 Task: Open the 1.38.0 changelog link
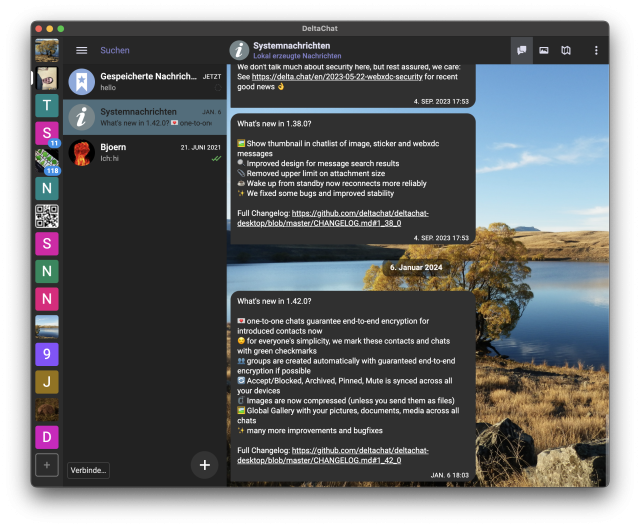pos(333,218)
